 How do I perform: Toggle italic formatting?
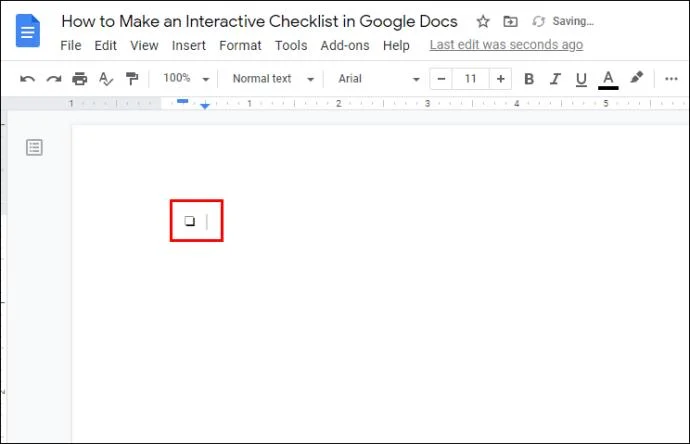[555, 79]
